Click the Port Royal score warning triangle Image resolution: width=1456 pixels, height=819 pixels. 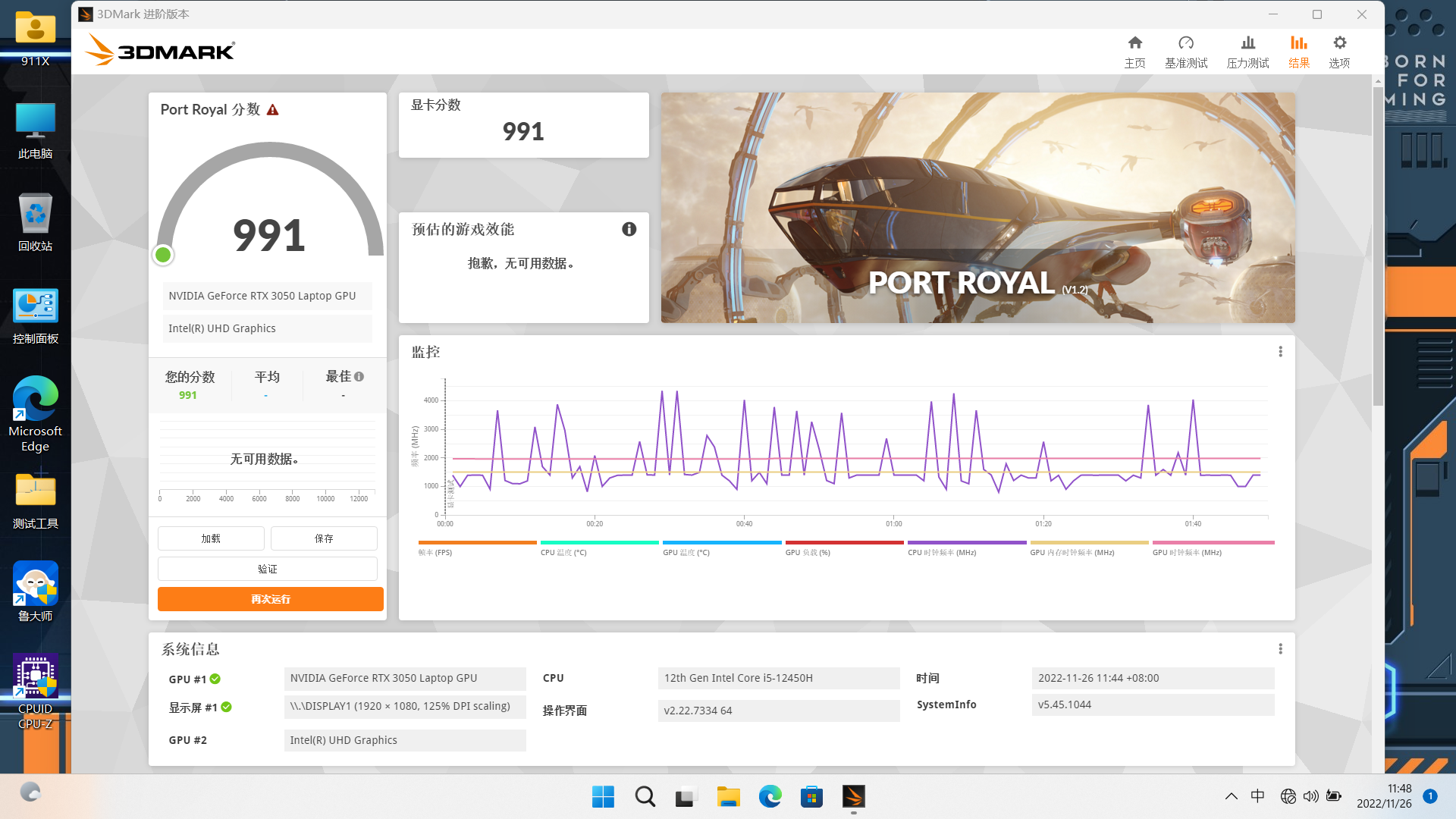click(273, 110)
